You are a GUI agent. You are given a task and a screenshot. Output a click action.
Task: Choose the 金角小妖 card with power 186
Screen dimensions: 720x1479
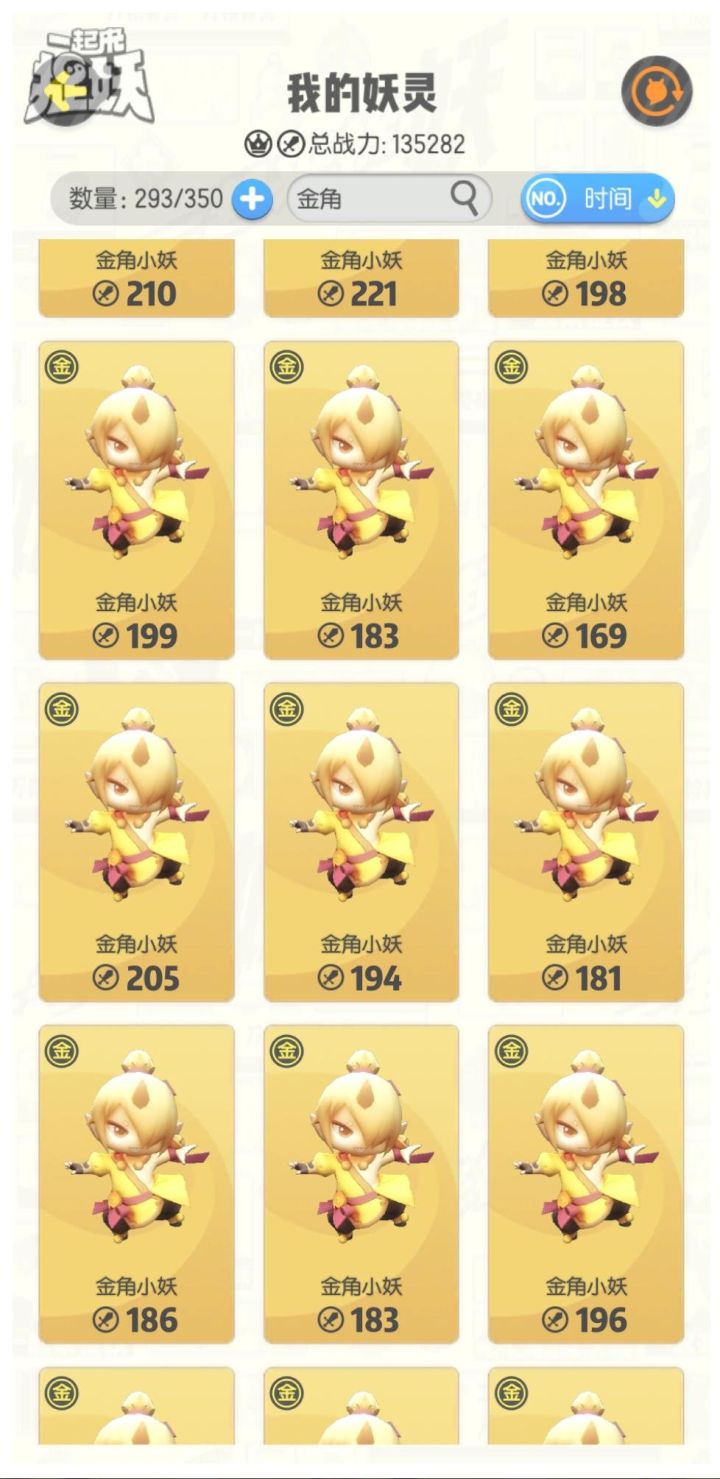136,1184
